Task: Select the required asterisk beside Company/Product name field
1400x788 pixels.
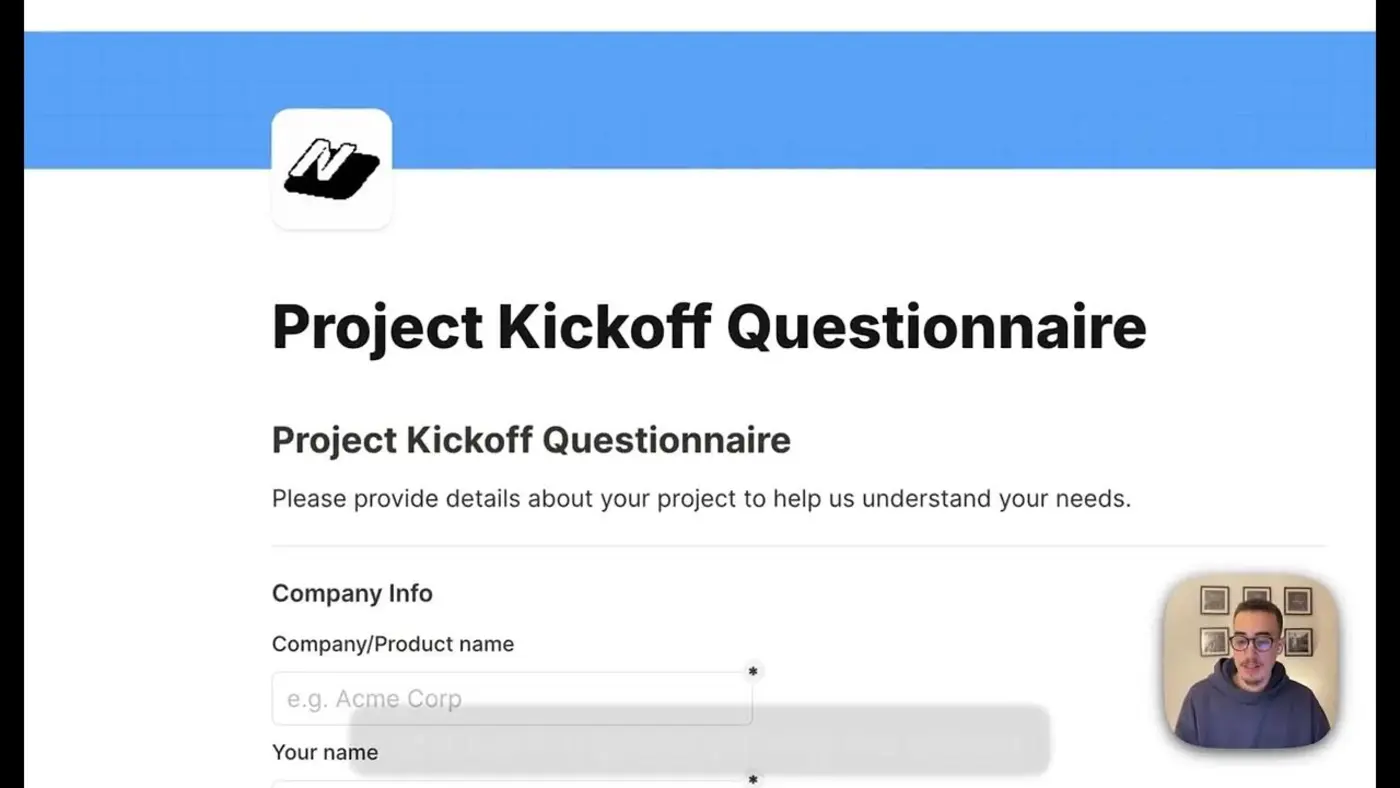Action: 753,671
